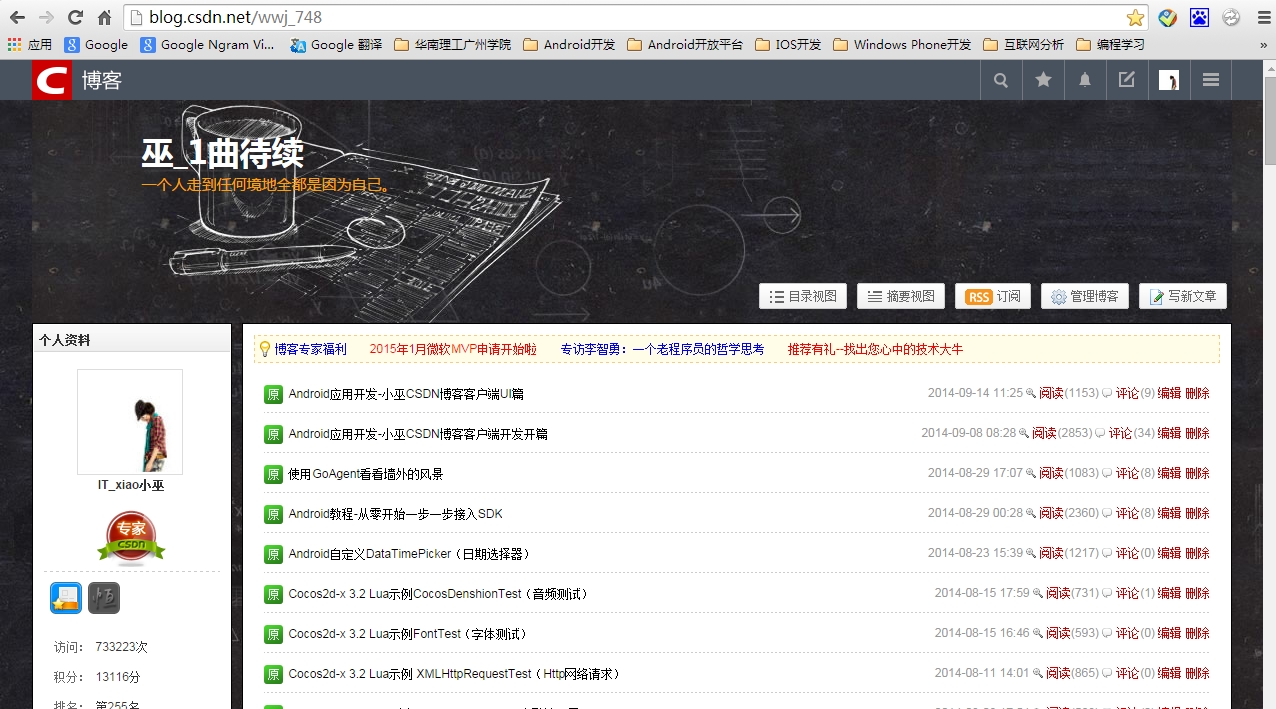Open the hamburger menu in CSDN header

click(1211, 81)
